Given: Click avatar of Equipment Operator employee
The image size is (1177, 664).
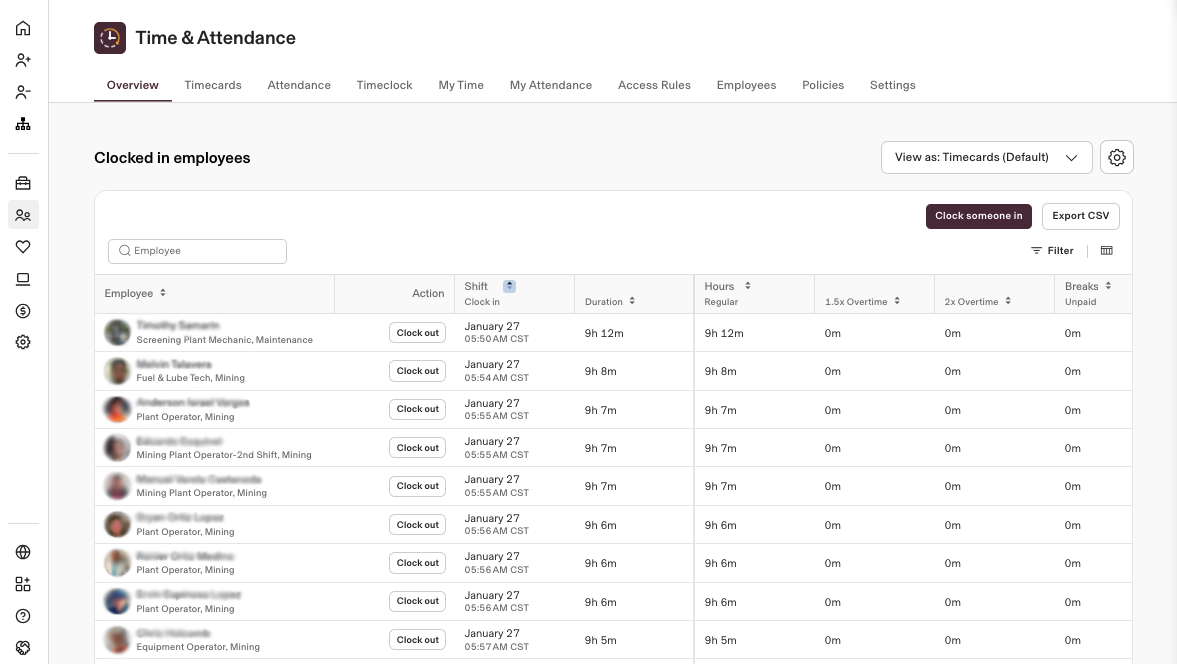Looking at the screenshot, I should 117,640.
